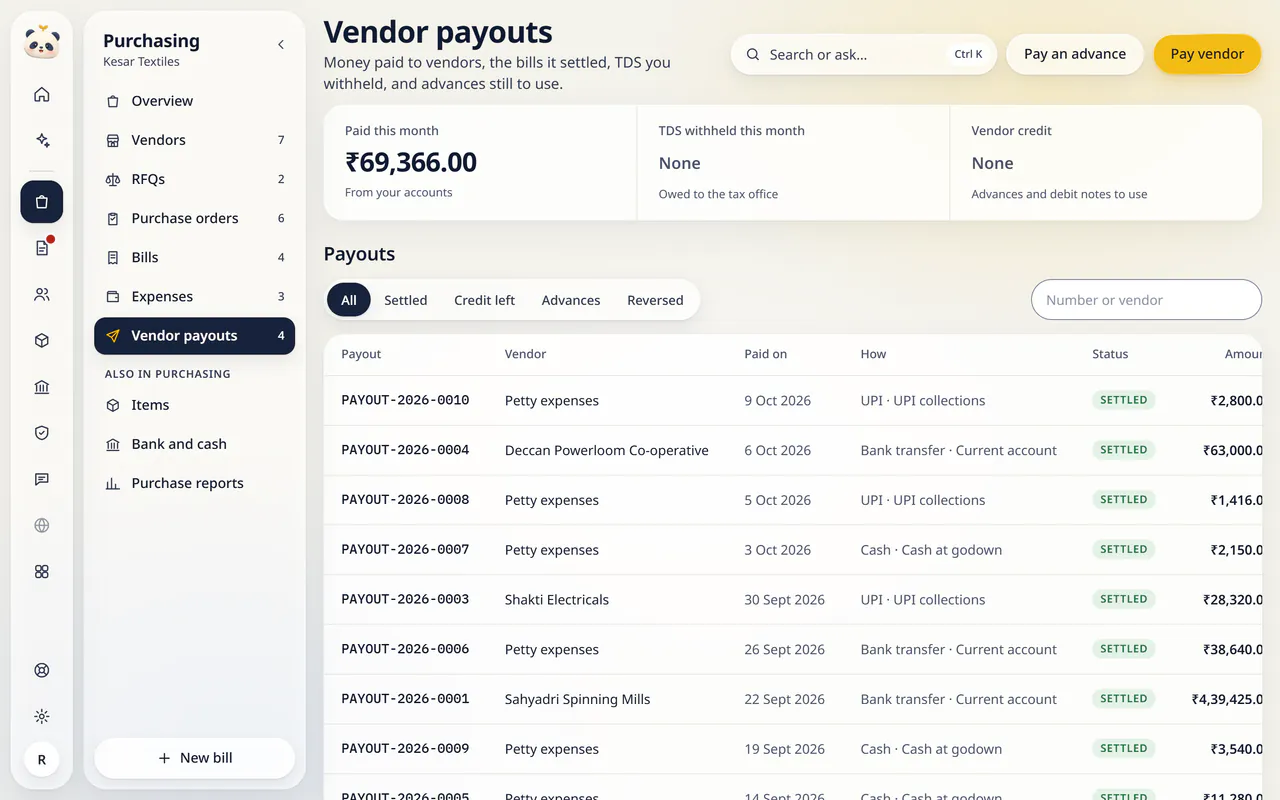Open the lifebuoy help icon

[x=42, y=670]
